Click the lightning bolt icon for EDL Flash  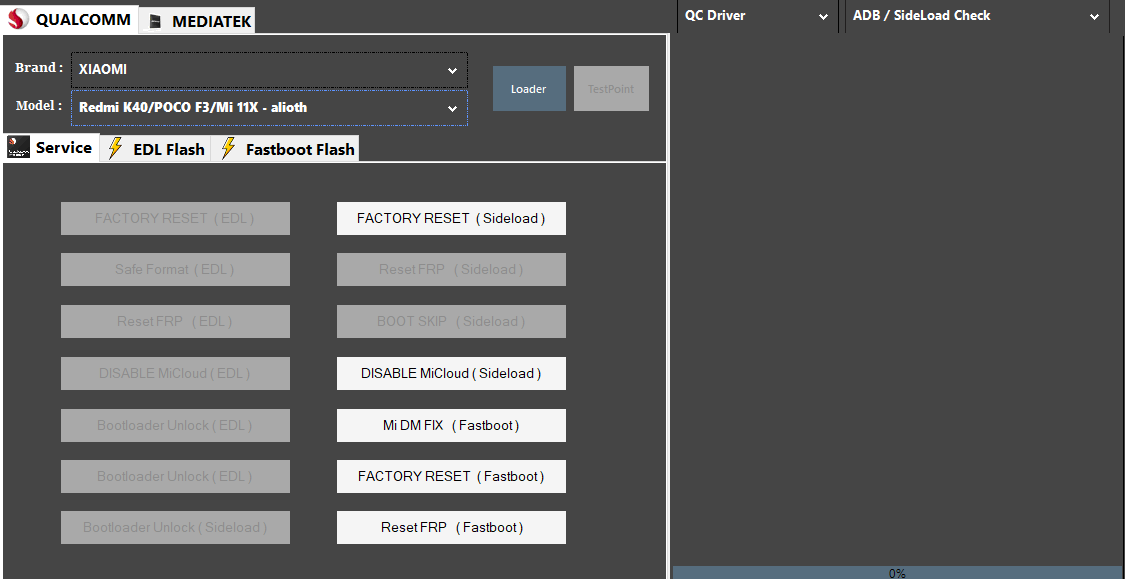(116, 149)
